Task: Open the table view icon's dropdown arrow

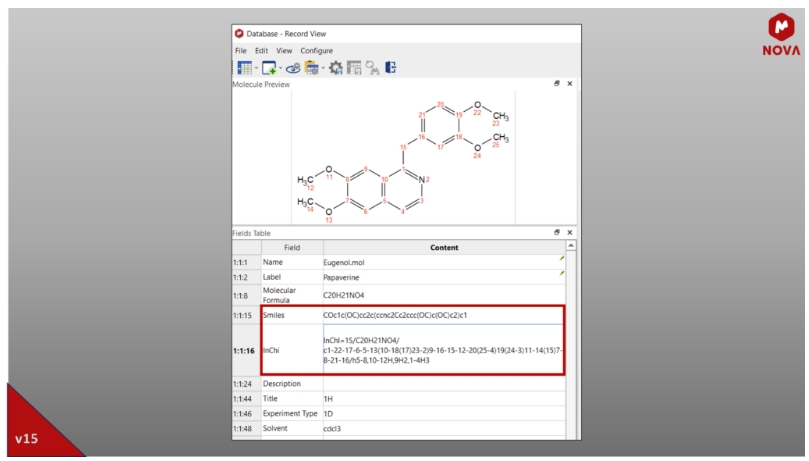Action: pos(256,68)
